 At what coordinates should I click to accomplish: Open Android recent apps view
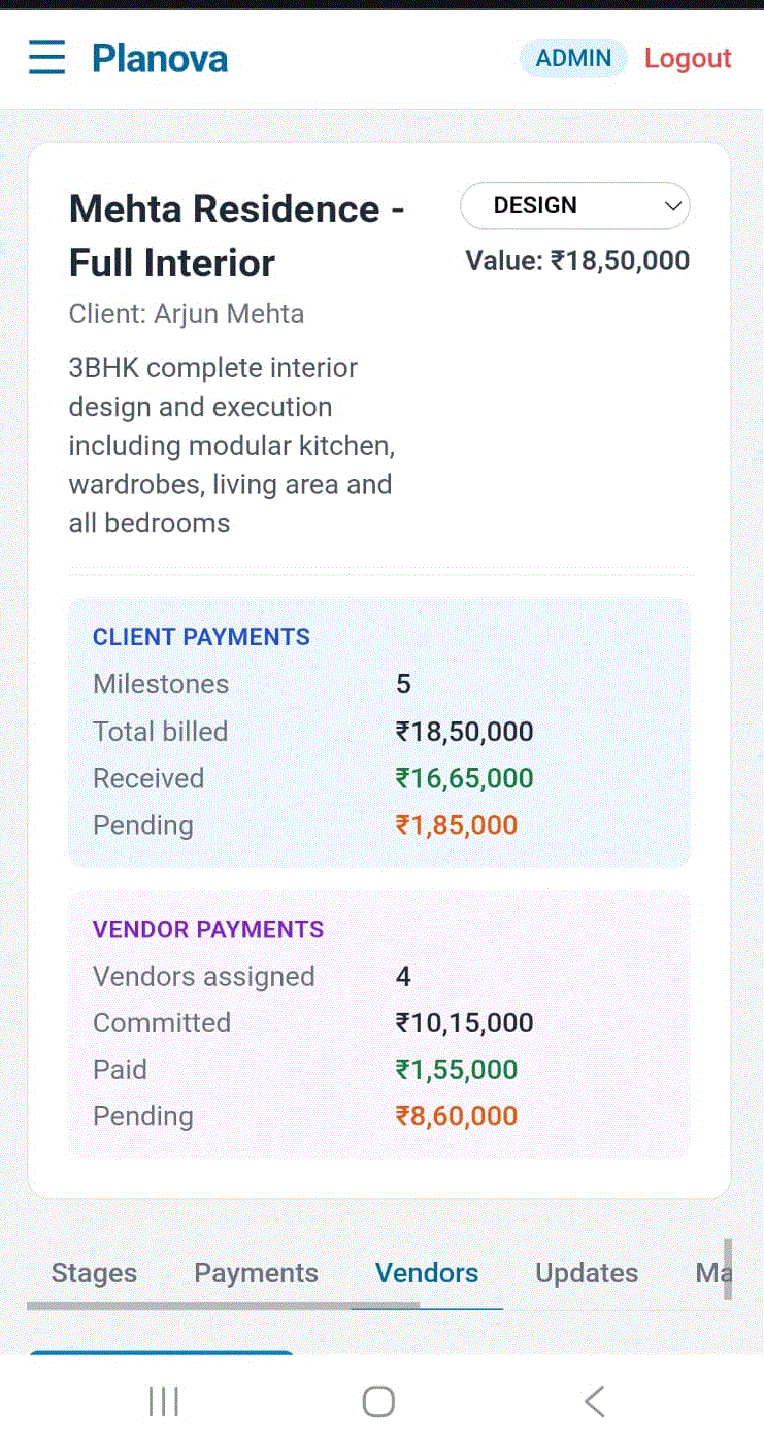[163, 1401]
